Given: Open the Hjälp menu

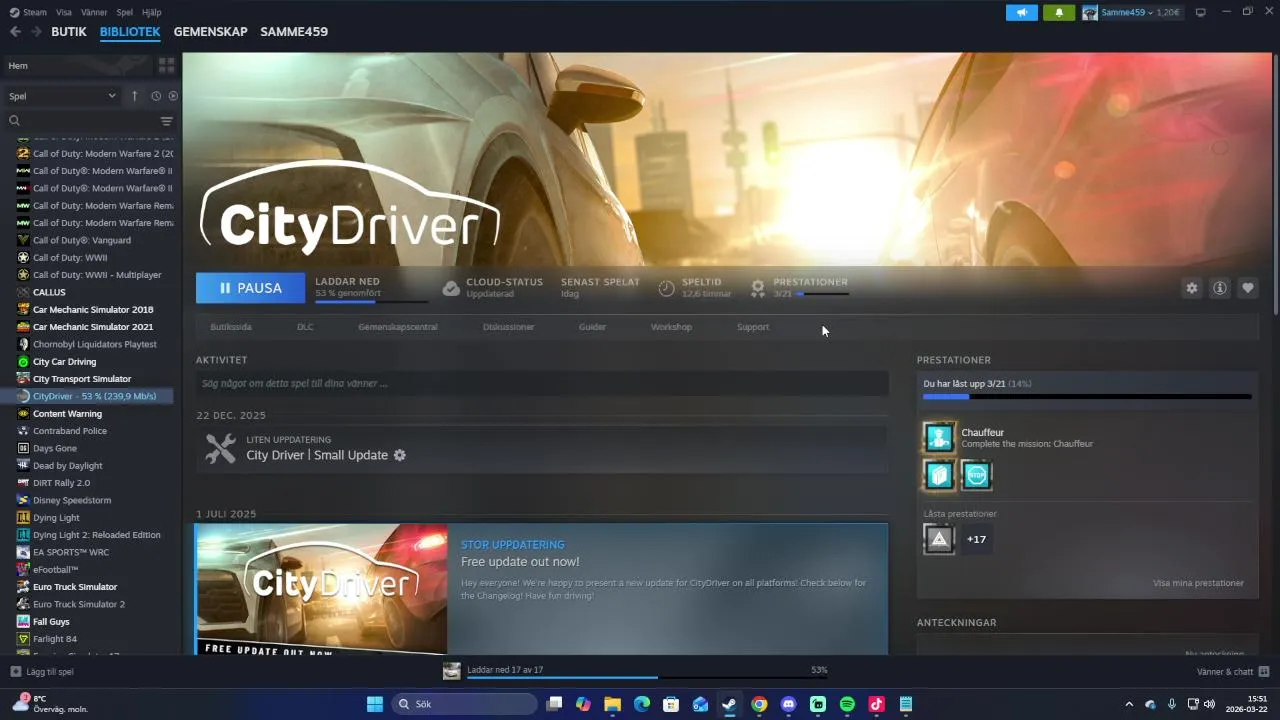Looking at the screenshot, I should tap(151, 12).
